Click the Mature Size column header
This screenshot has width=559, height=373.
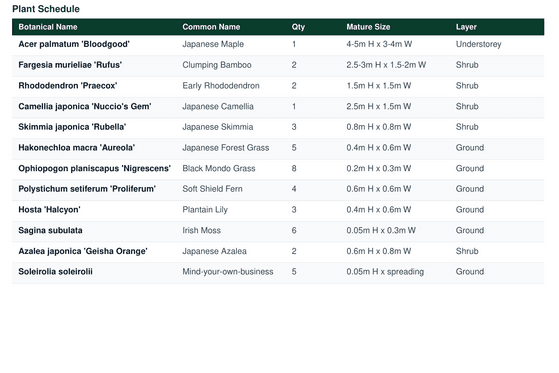(368, 27)
